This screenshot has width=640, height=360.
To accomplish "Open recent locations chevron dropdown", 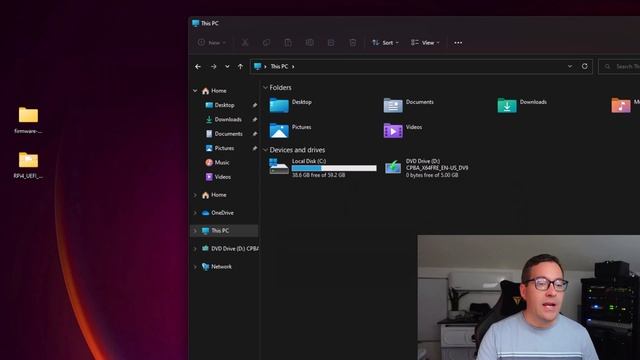I will (x=227, y=67).
